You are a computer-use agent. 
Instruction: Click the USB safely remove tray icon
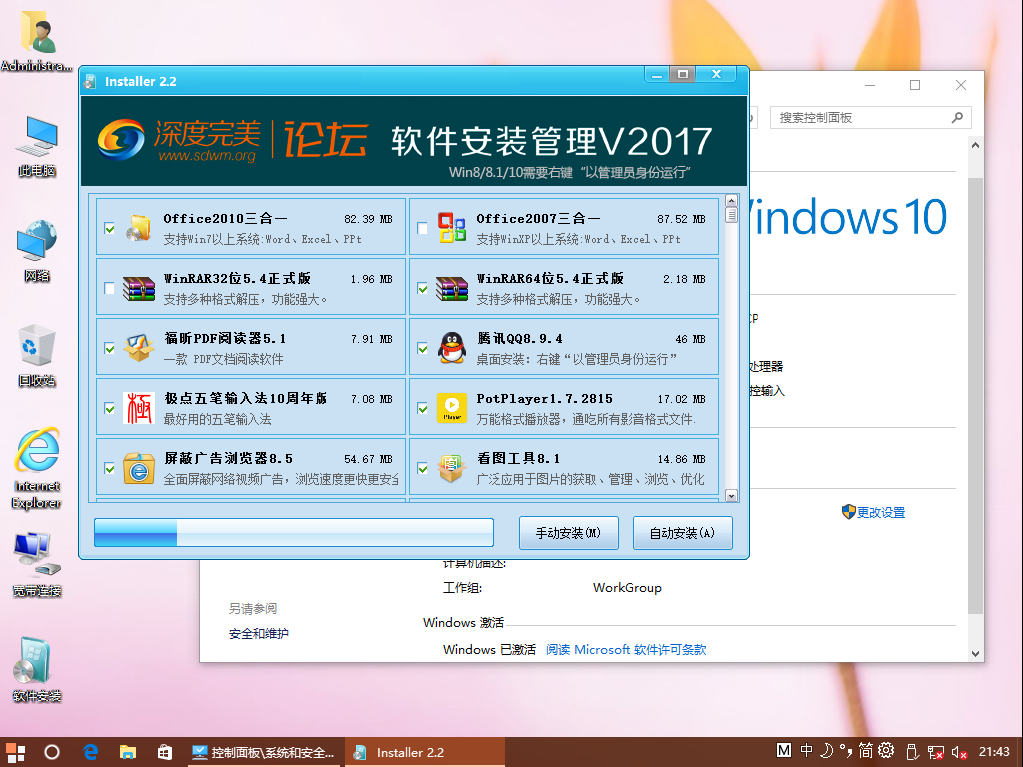[913, 753]
